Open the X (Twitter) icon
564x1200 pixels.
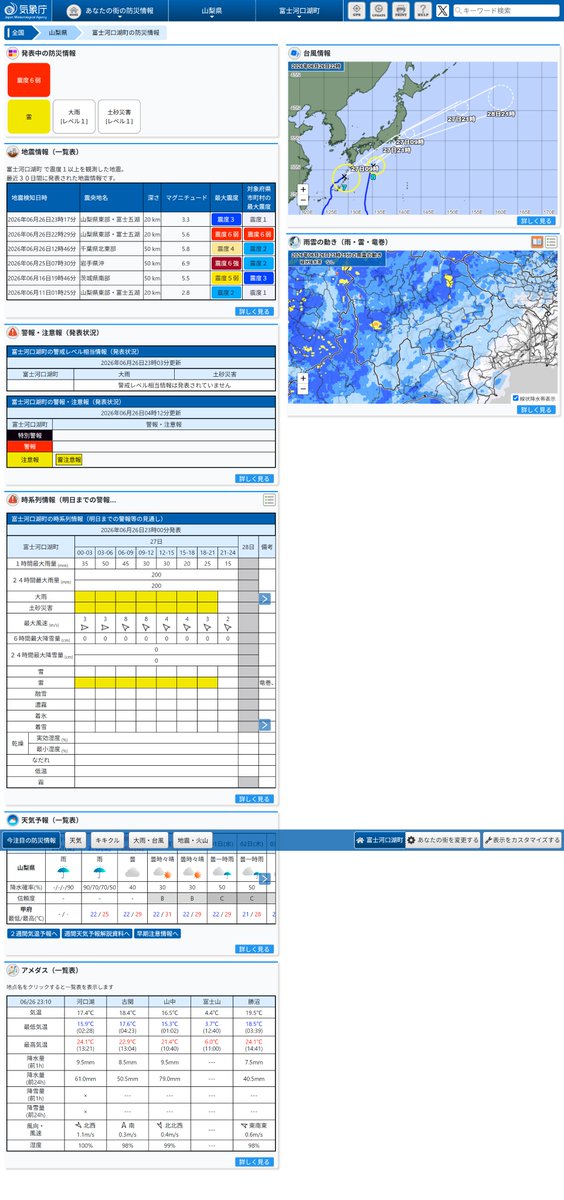[x=442, y=10]
